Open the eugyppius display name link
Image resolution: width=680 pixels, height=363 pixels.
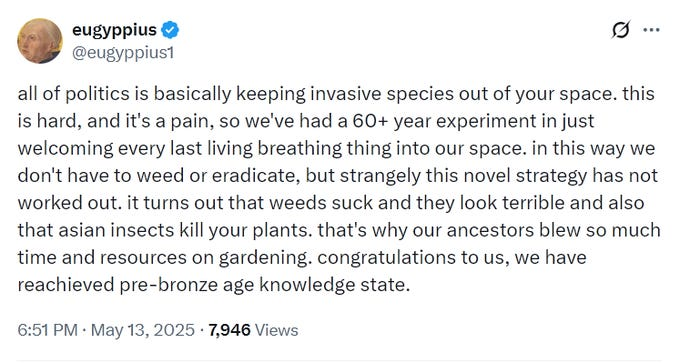114,30
